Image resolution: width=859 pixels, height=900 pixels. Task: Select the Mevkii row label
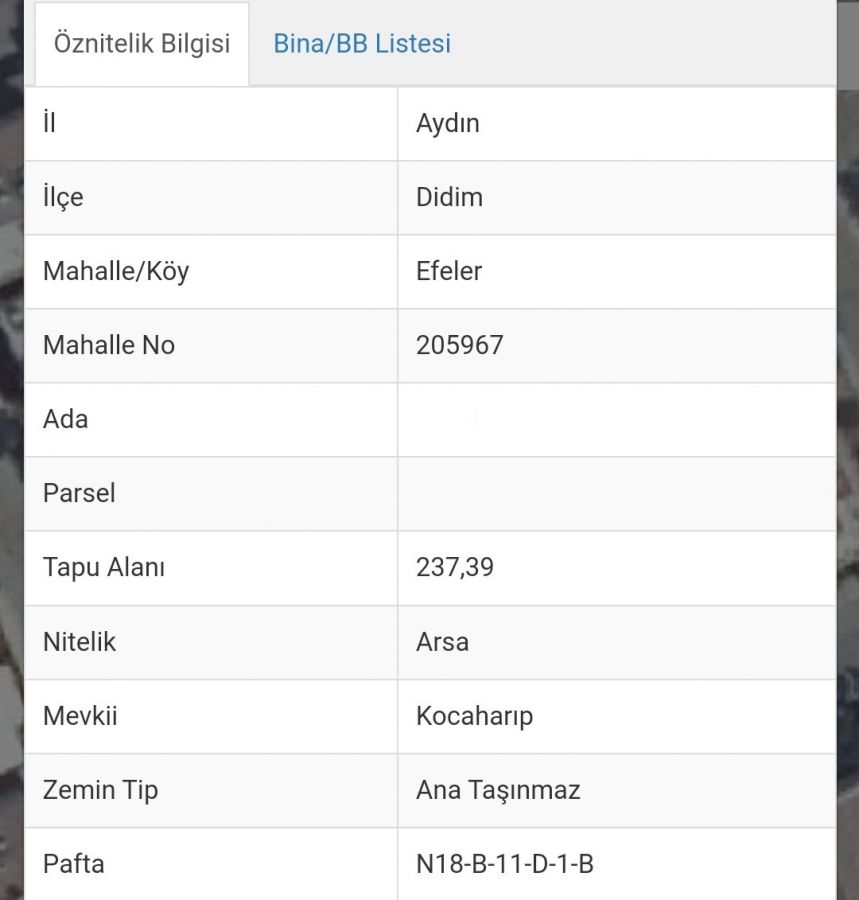coord(80,716)
